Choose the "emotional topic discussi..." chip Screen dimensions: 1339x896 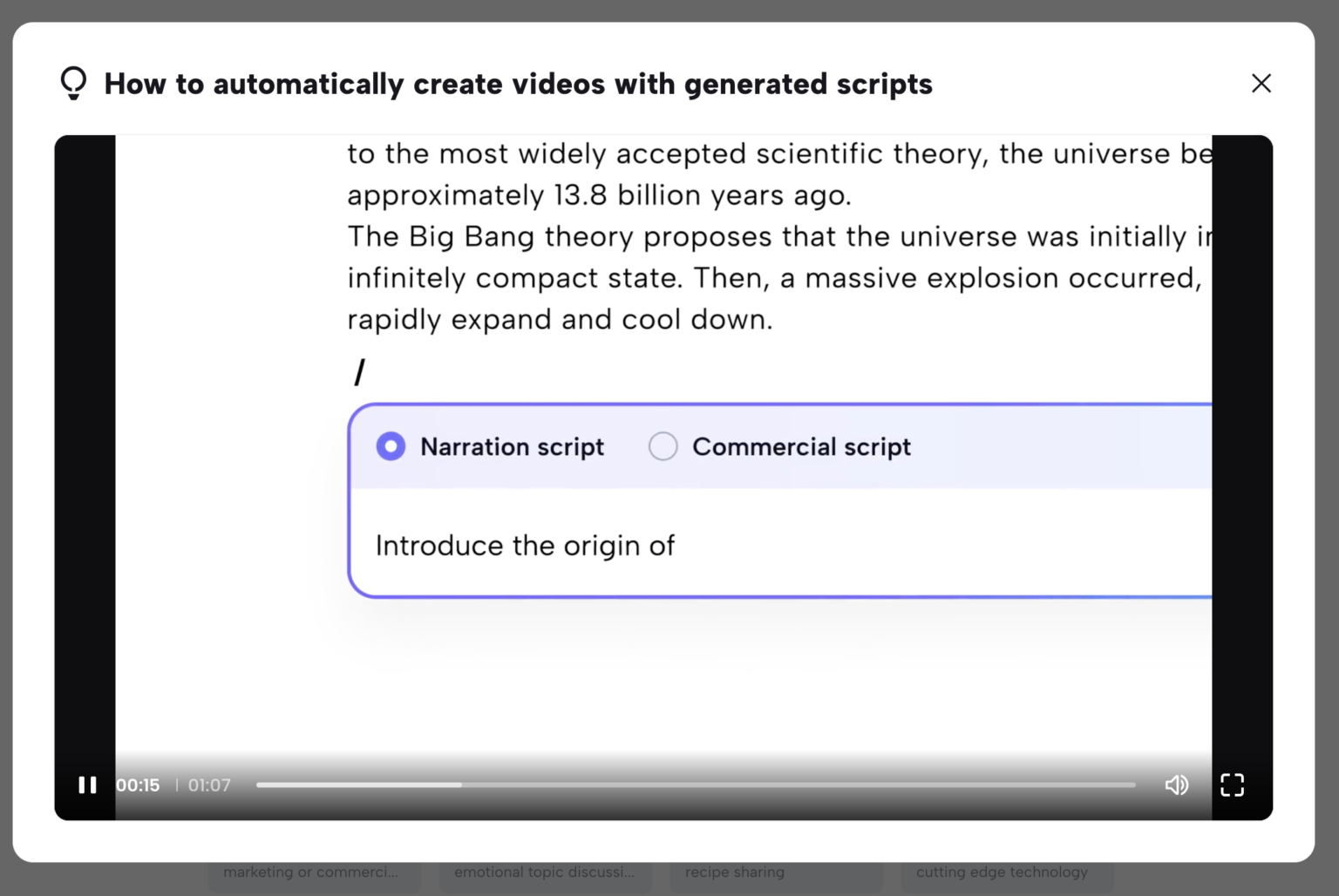pos(545,873)
